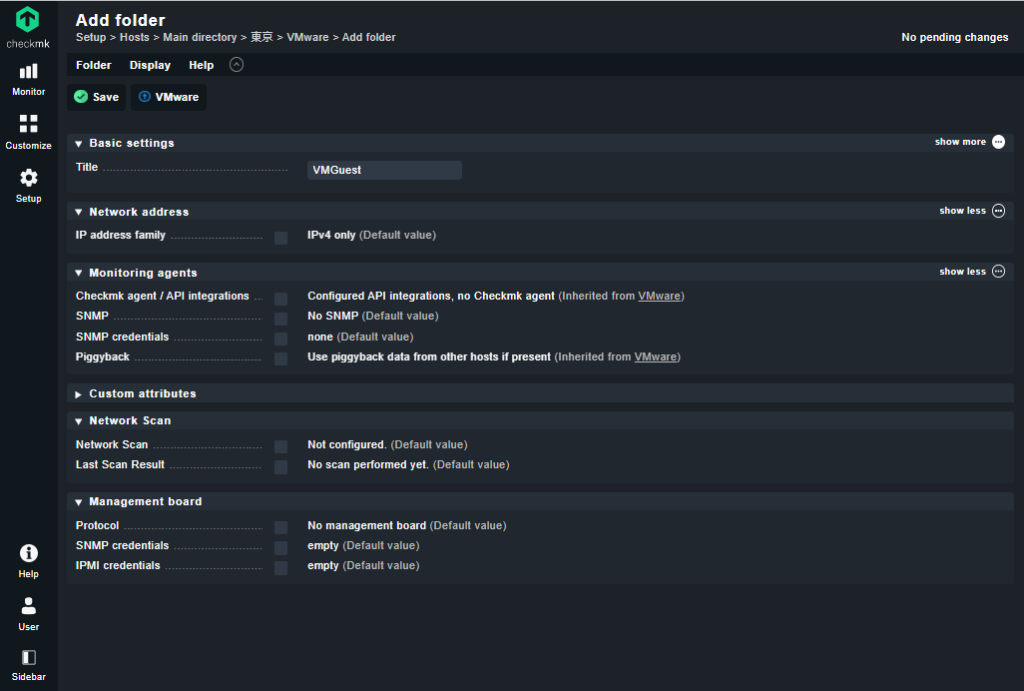Collapse the menu bar with the circle arrow icon
This screenshot has height=691, width=1024.
[x=236, y=65]
